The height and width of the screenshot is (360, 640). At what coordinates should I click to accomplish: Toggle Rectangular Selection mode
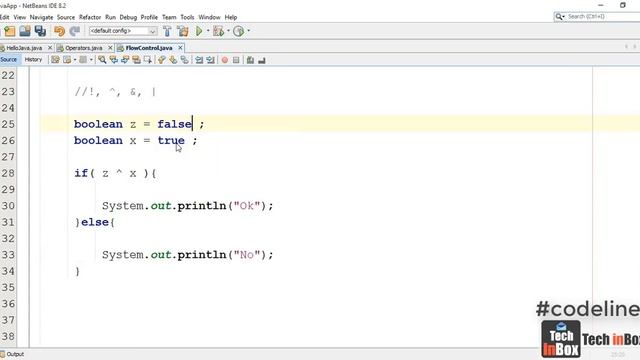pyautogui.click(x=148, y=60)
